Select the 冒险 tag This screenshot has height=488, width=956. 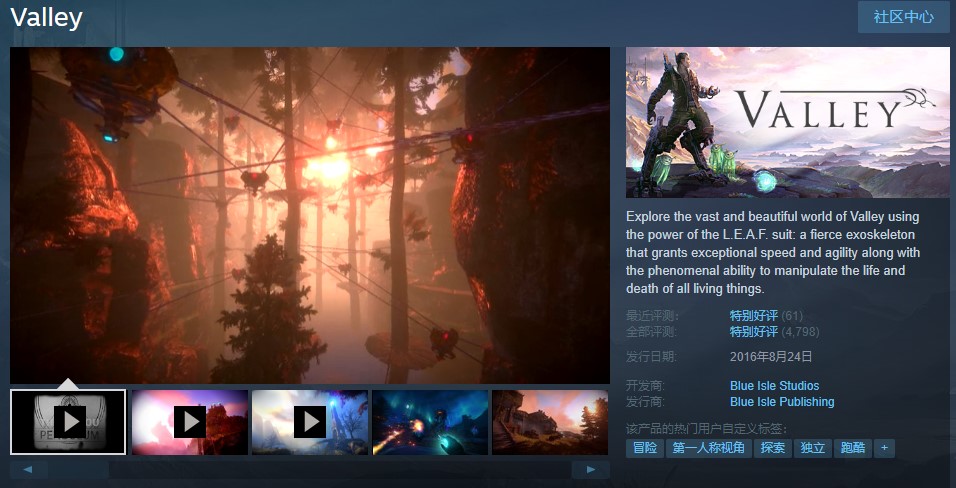click(644, 448)
